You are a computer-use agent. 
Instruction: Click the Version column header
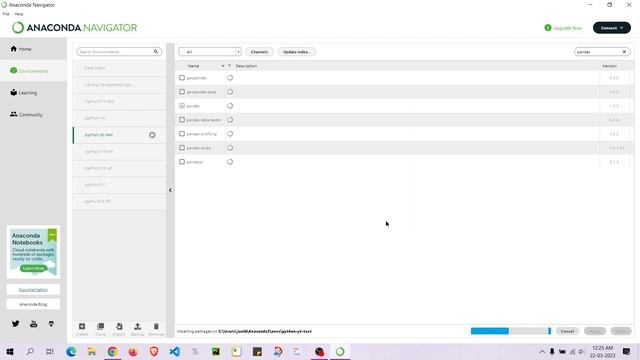pyautogui.click(x=609, y=66)
